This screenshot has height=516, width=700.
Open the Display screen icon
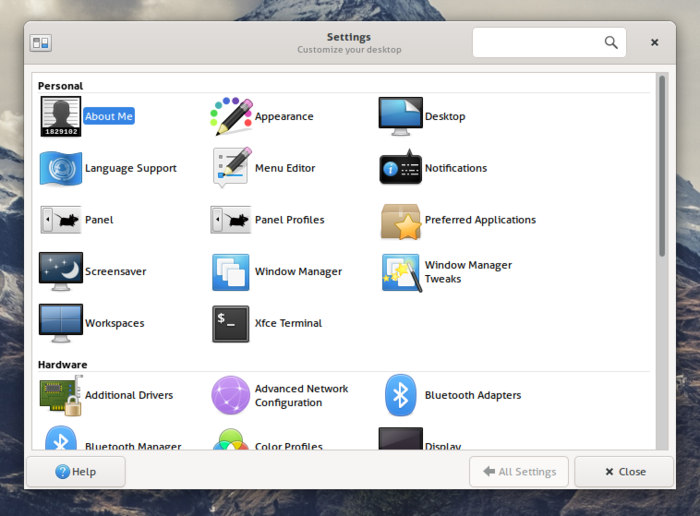[400, 438]
